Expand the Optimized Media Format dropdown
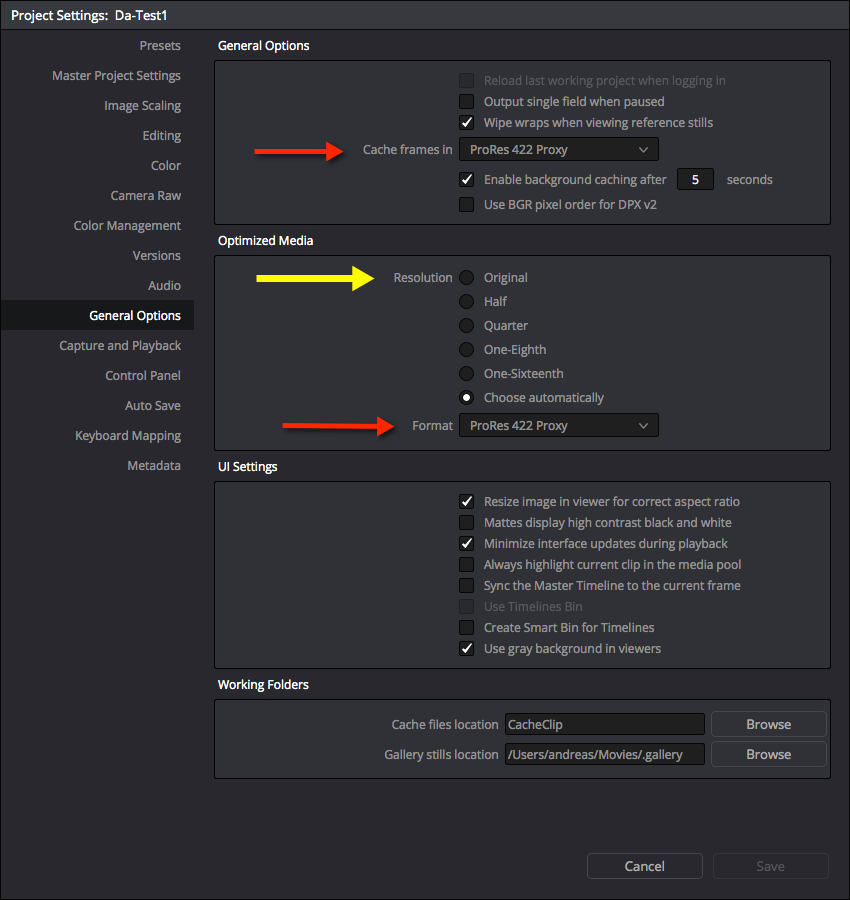This screenshot has height=900, width=850. point(558,426)
